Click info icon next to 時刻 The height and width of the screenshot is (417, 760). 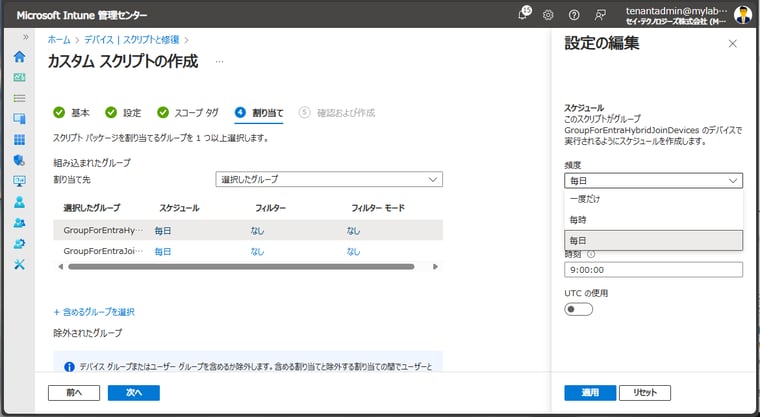pyautogui.click(x=591, y=254)
